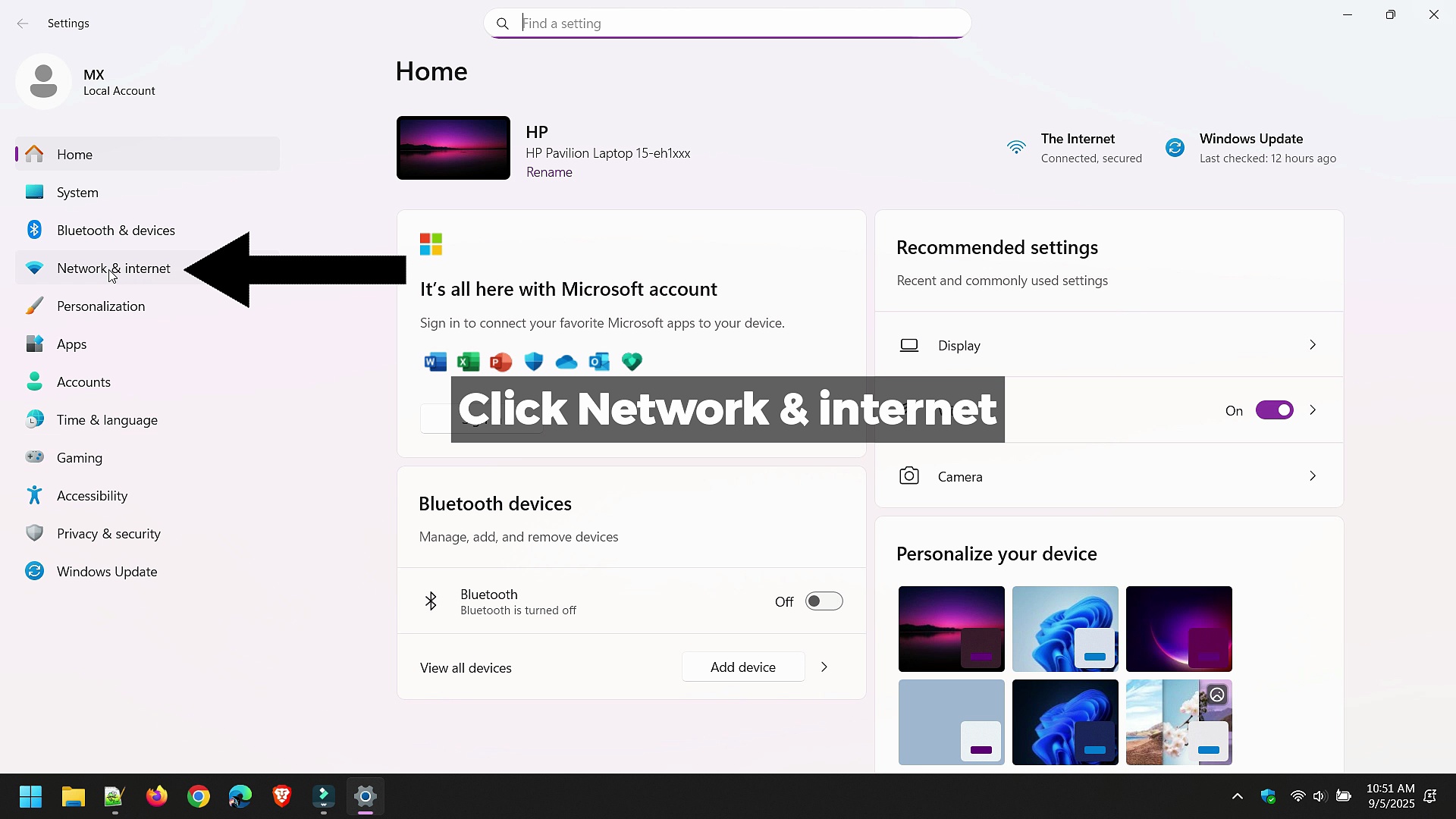Click the Defender shield icon in Microsoft card

pos(534,362)
